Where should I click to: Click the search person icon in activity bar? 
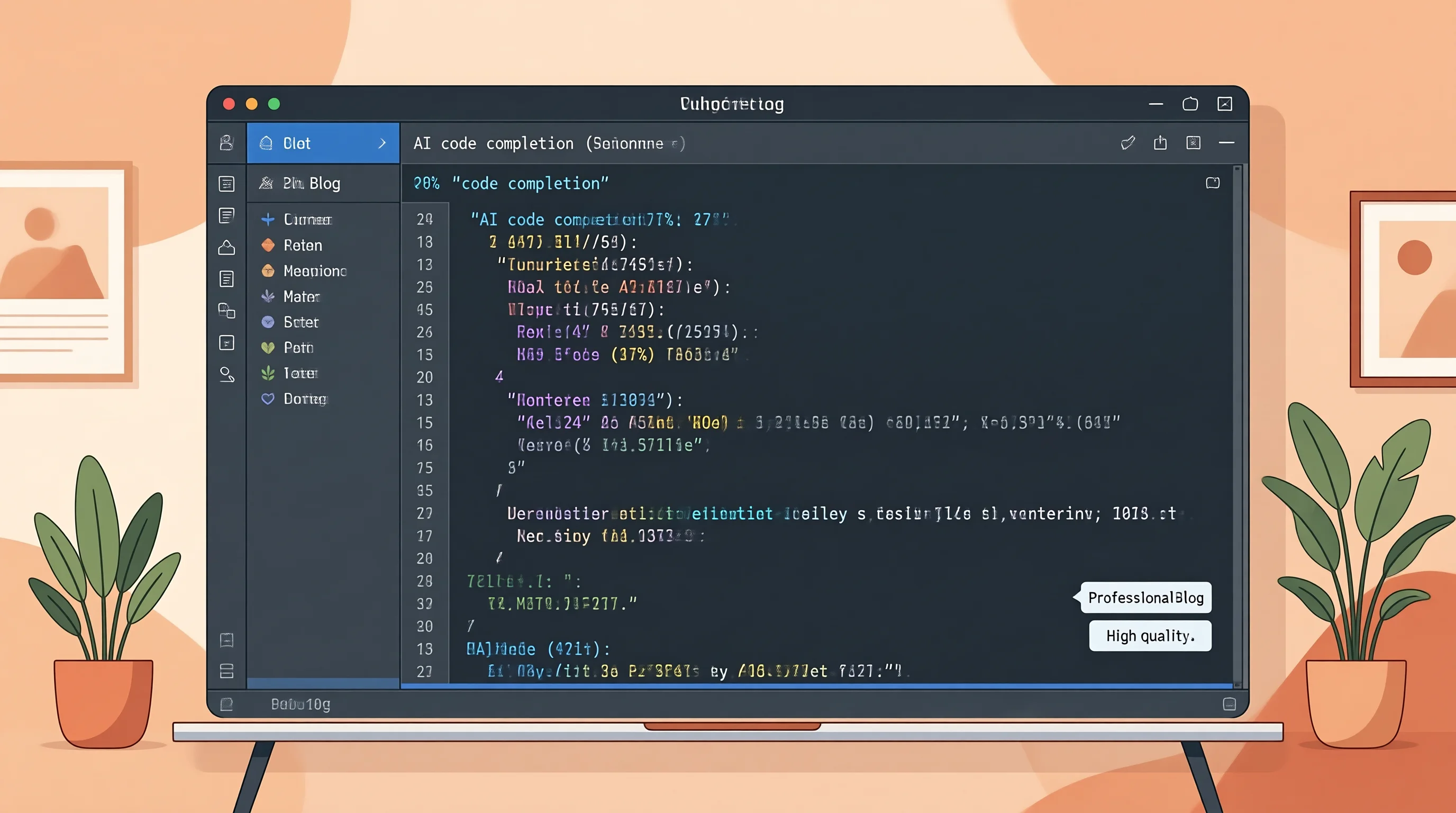[226, 374]
